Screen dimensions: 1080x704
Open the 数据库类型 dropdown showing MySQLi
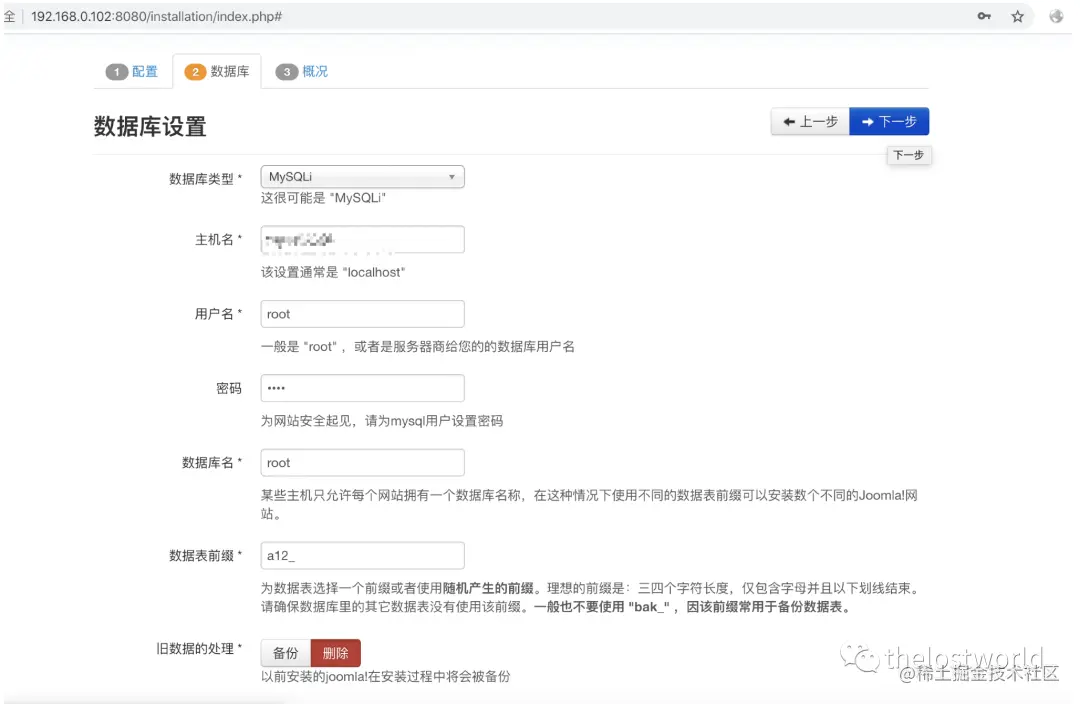(360, 176)
